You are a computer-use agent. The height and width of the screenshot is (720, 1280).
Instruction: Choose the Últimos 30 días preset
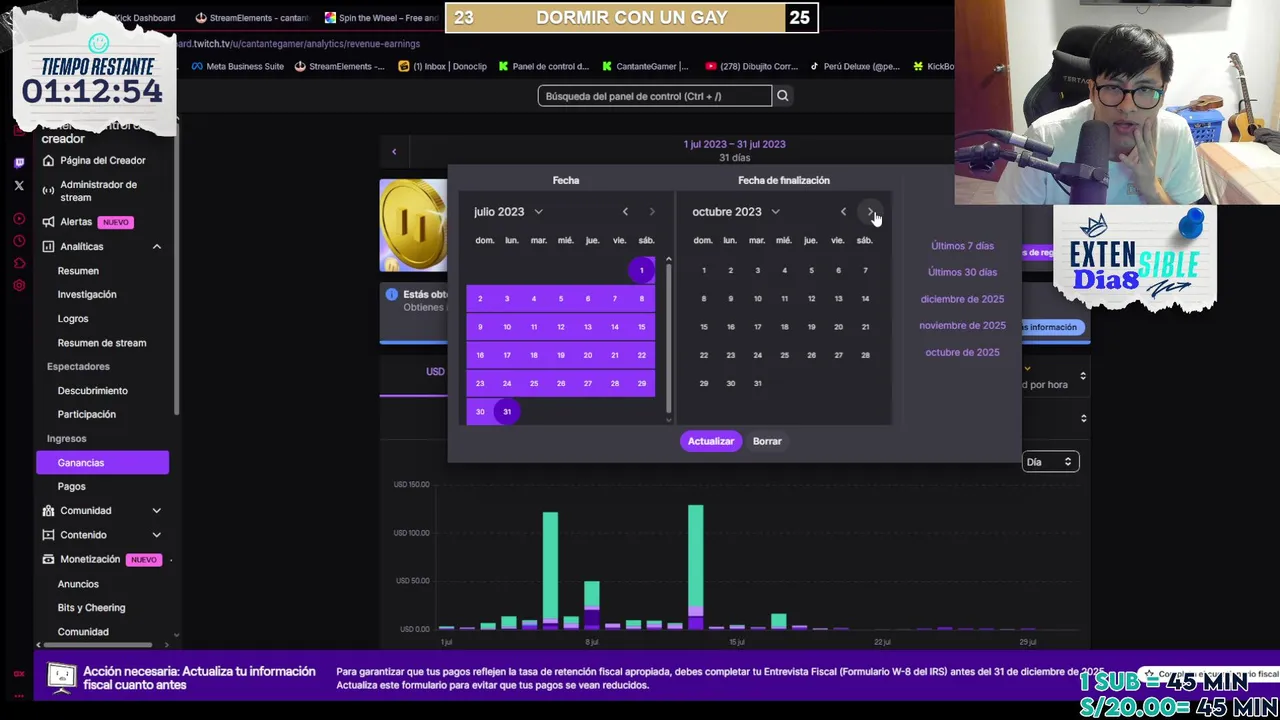coord(962,272)
